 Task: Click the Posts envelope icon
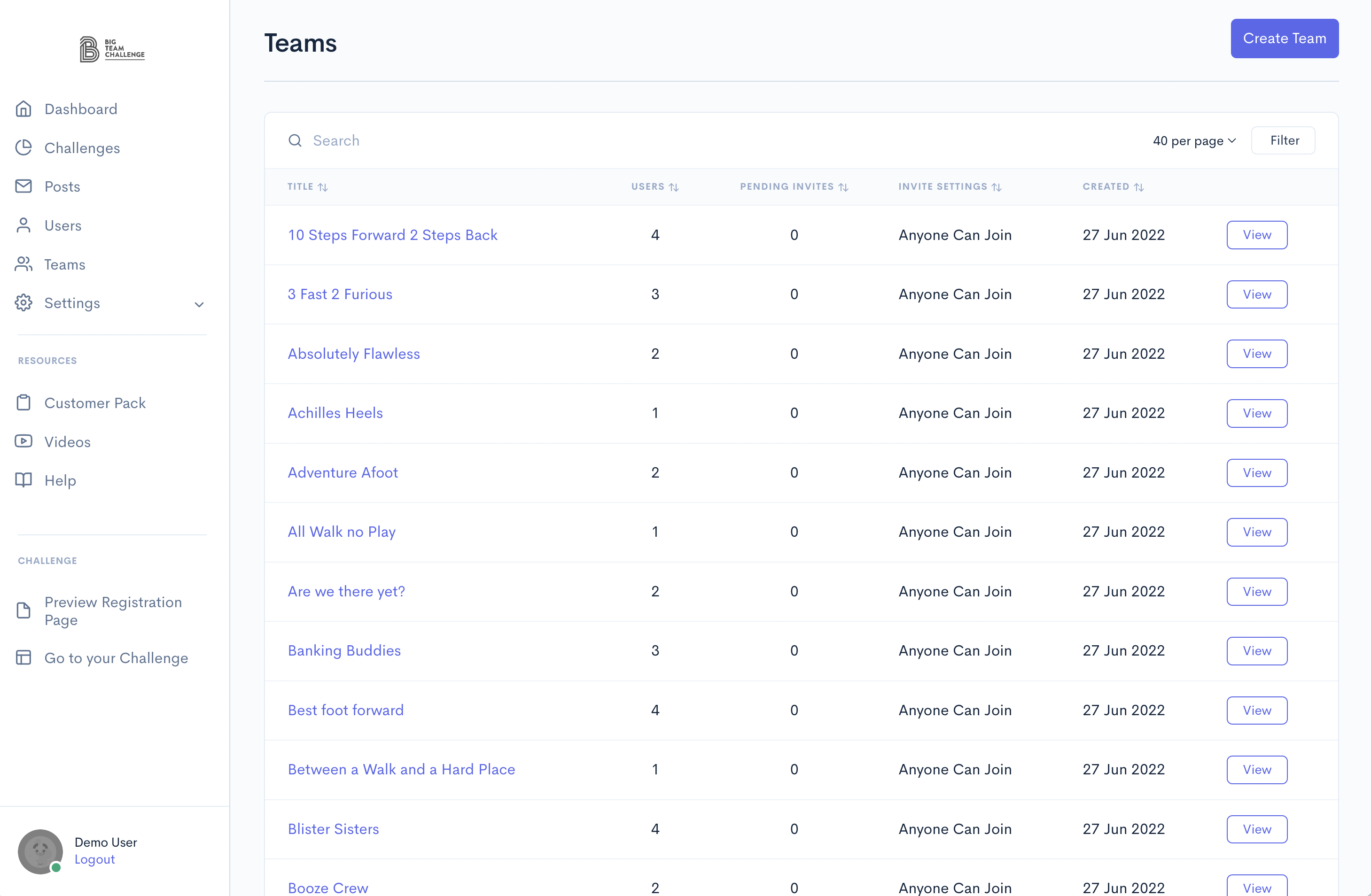click(23, 186)
